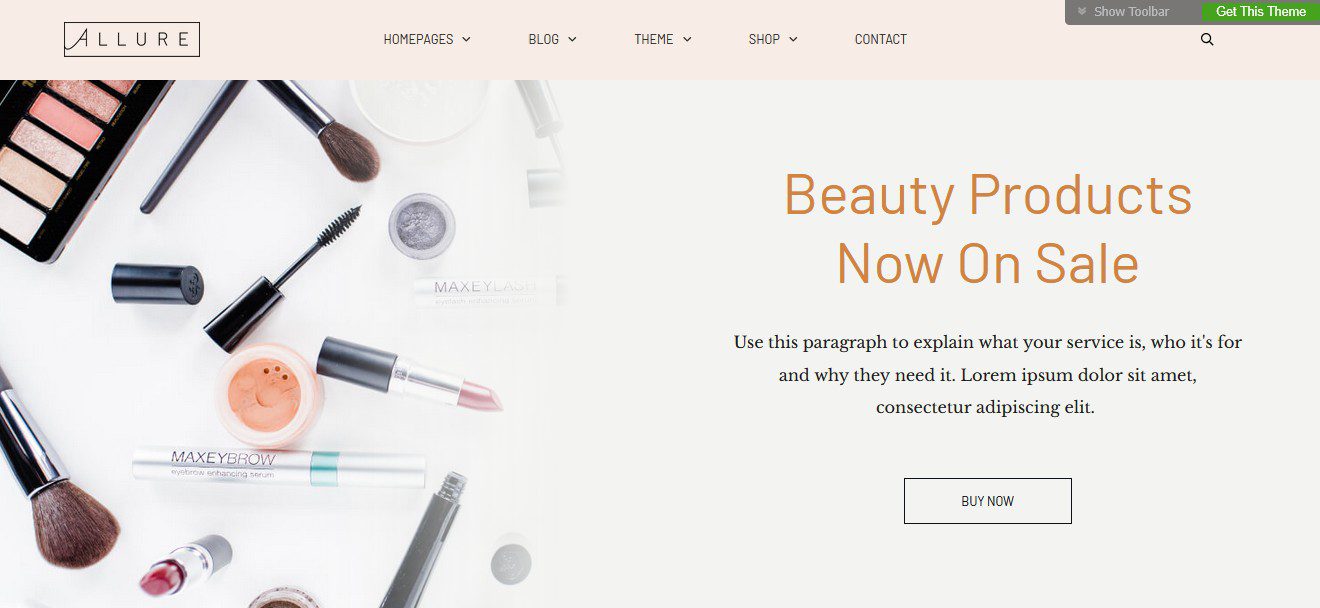Expand the Shop dropdown chevron
The height and width of the screenshot is (608, 1320).
click(x=793, y=40)
